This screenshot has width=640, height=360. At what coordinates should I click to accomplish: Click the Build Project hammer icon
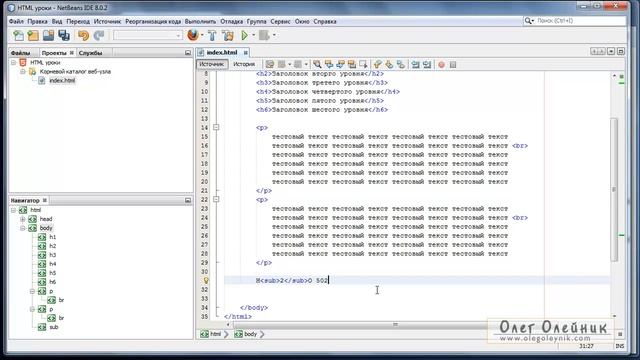coord(212,36)
